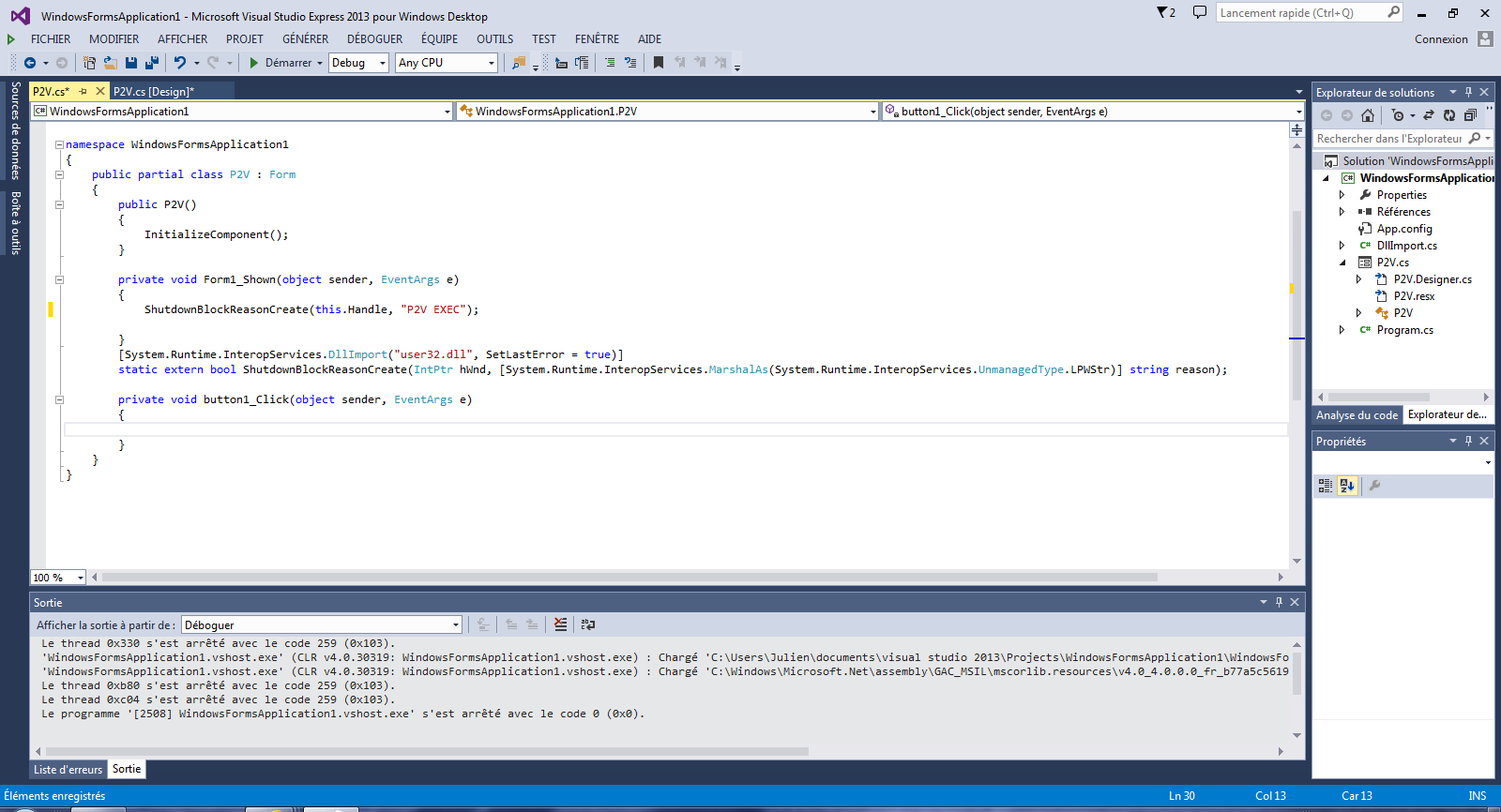This screenshot has height=812, width=1501.
Task: Refresh the Solution Explorer with refresh icon
Action: 1449,115
